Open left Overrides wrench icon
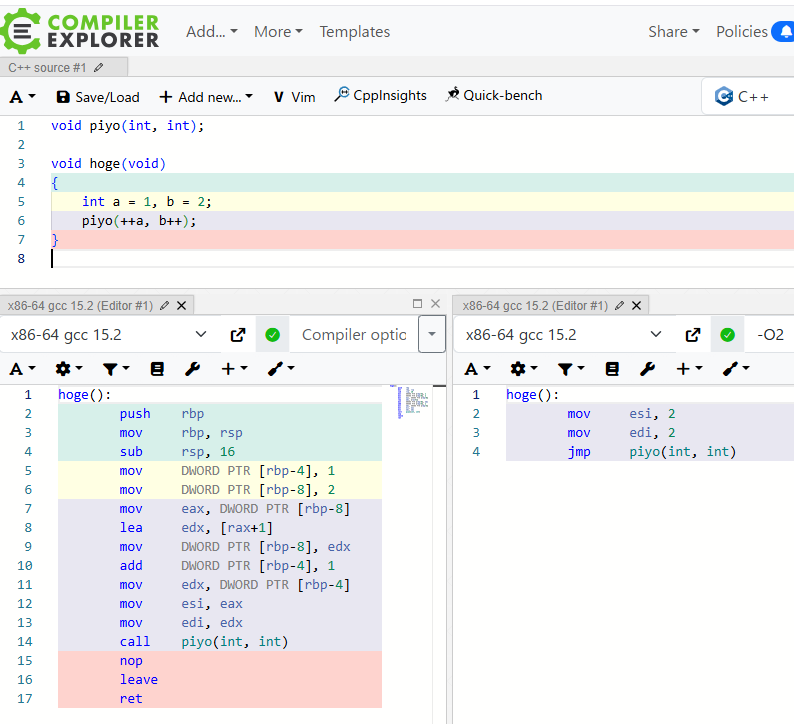This screenshot has width=794, height=724. coord(192,369)
